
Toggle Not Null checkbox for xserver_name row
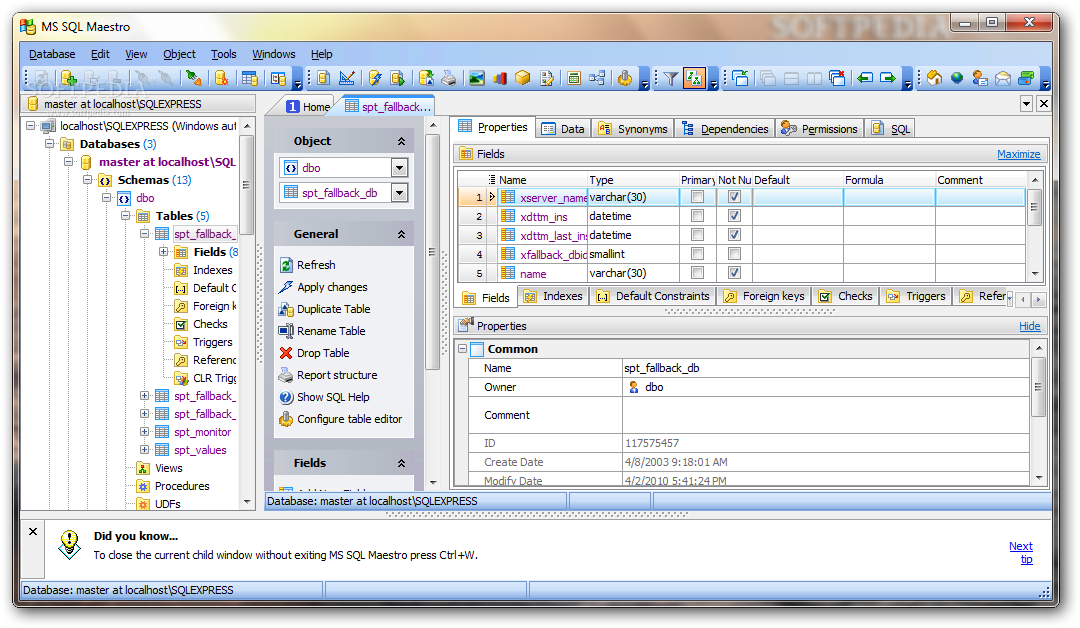(734, 197)
